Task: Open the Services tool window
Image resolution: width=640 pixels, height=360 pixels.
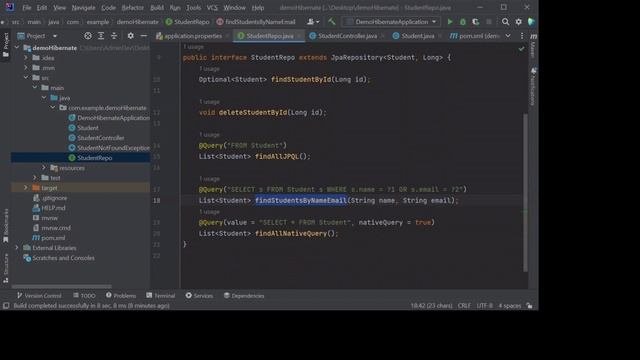Action: point(199,296)
